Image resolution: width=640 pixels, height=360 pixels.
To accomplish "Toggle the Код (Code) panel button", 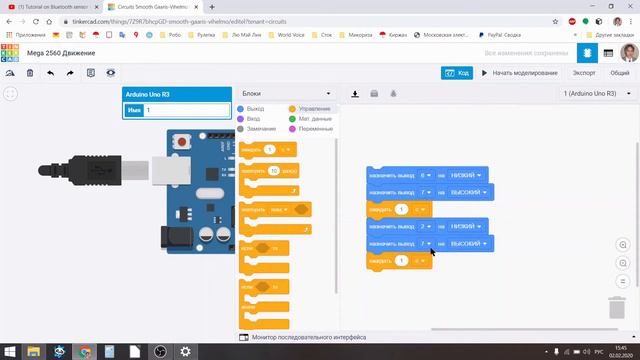I will click(x=457, y=73).
